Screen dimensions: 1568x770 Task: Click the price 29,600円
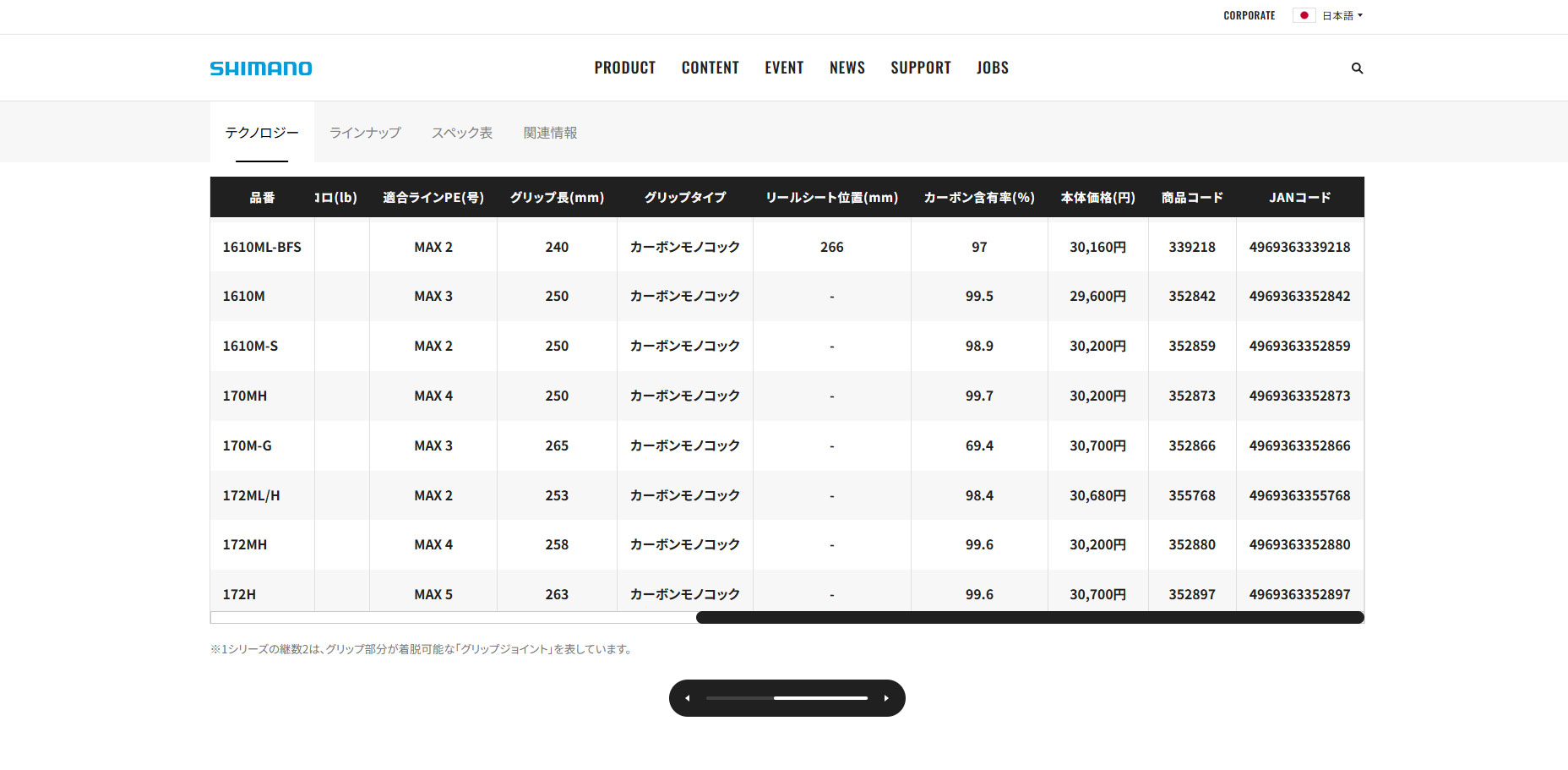click(x=1098, y=297)
